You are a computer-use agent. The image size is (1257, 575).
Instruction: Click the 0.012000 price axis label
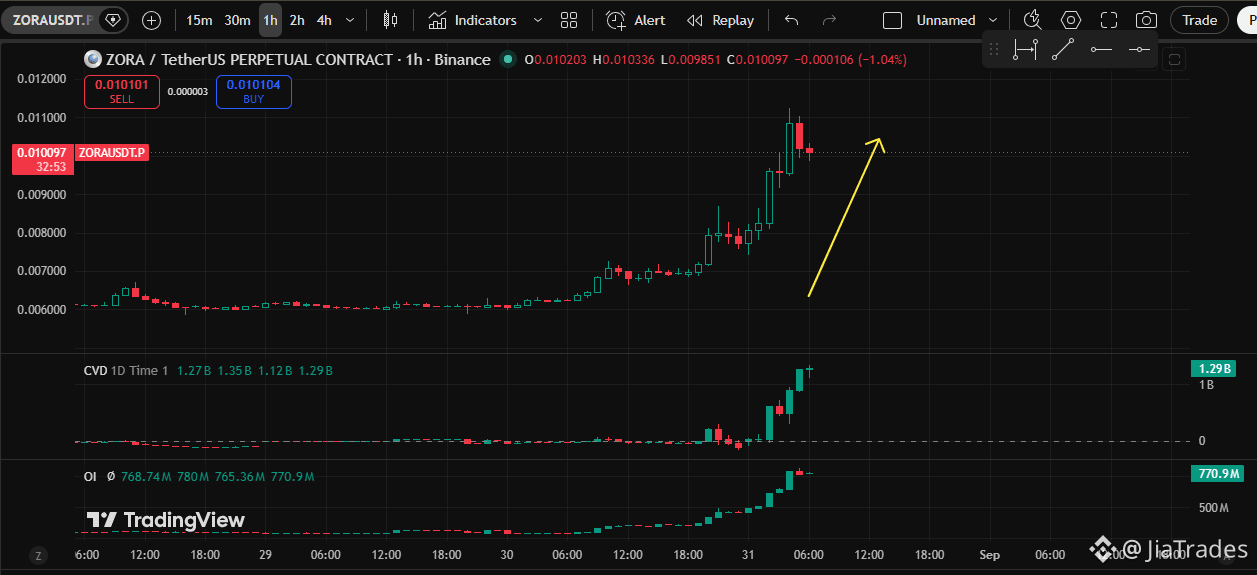pos(42,79)
